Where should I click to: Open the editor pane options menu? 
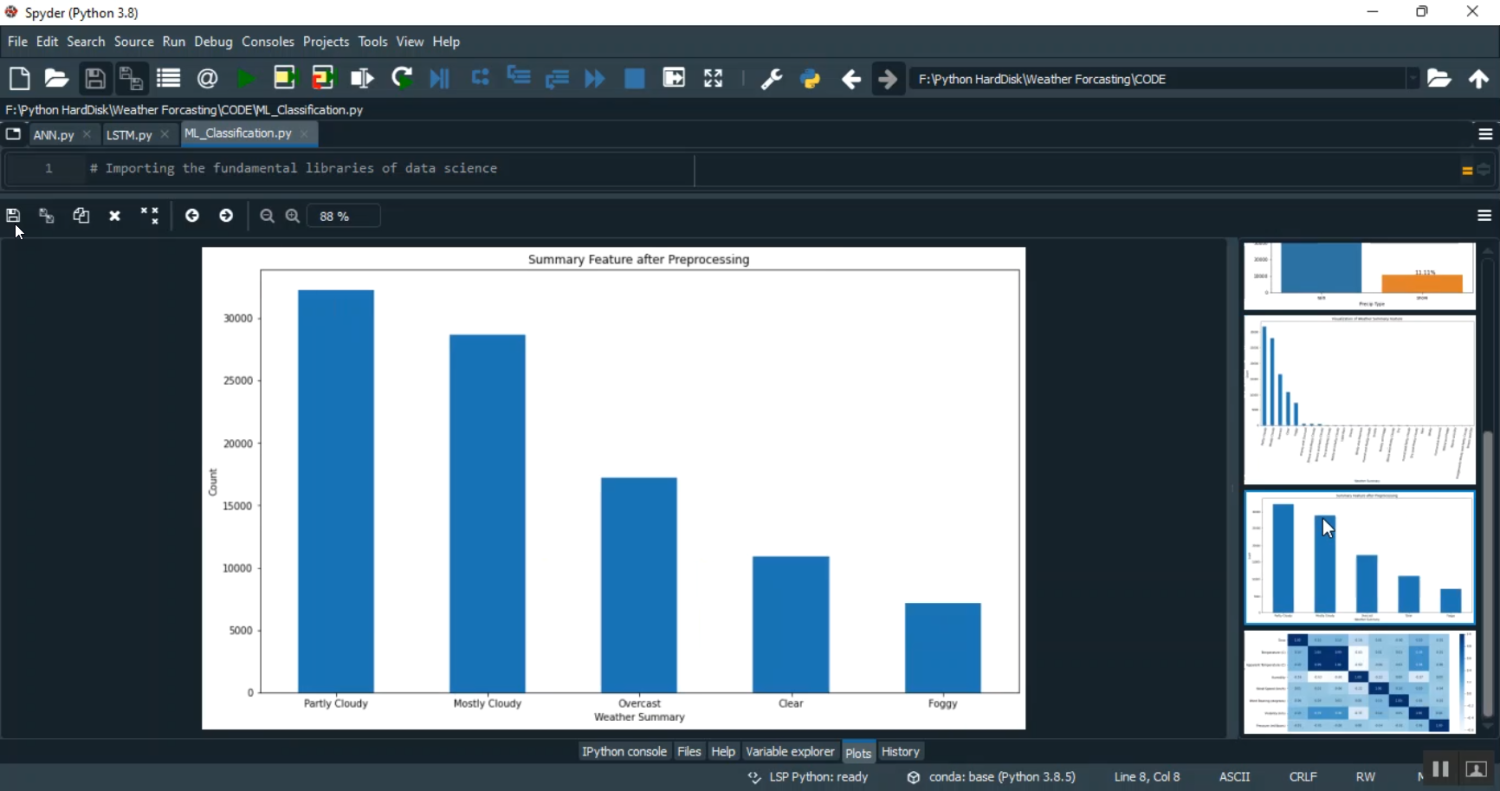coord(1484,134)
